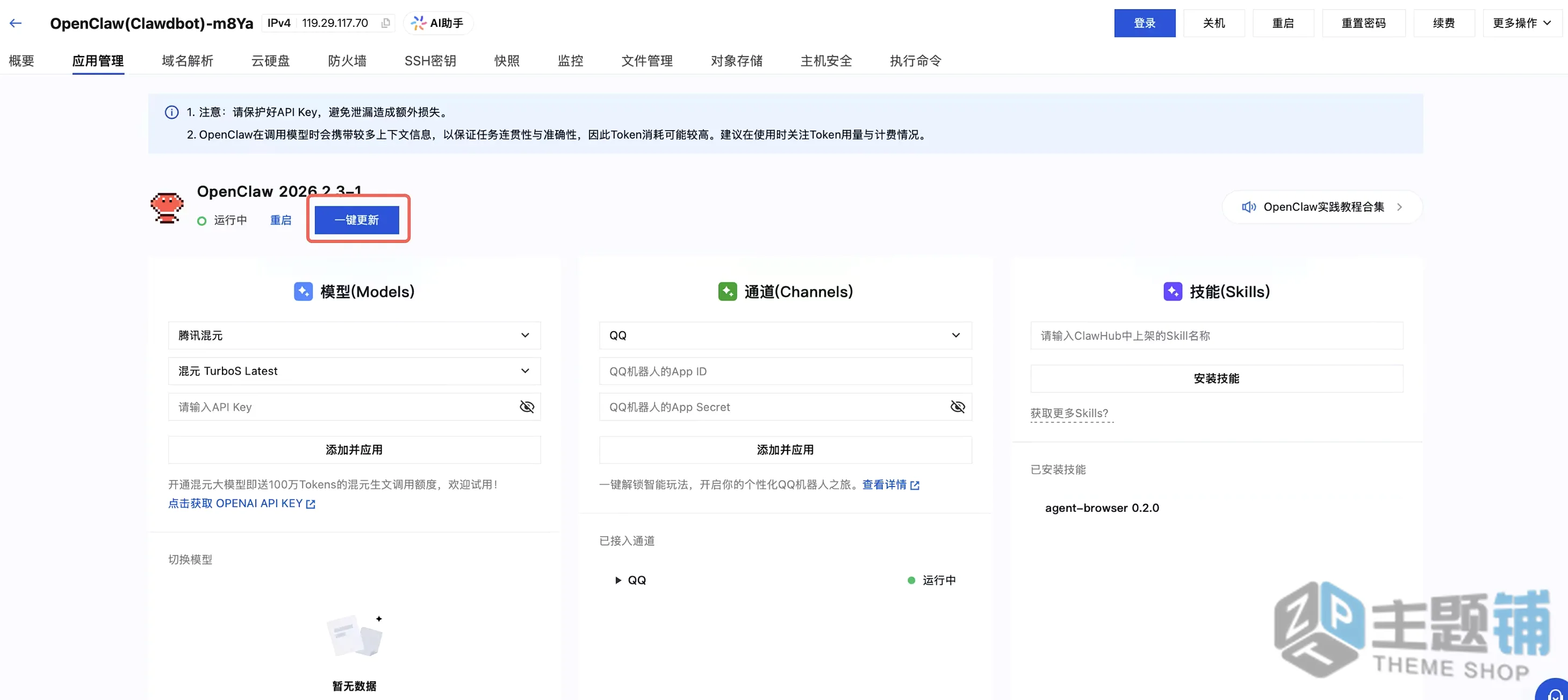This screenshot has width=1568, height=700.
Task: Open the 更多操作 dropdown menu
Action: coord(1522,23)
